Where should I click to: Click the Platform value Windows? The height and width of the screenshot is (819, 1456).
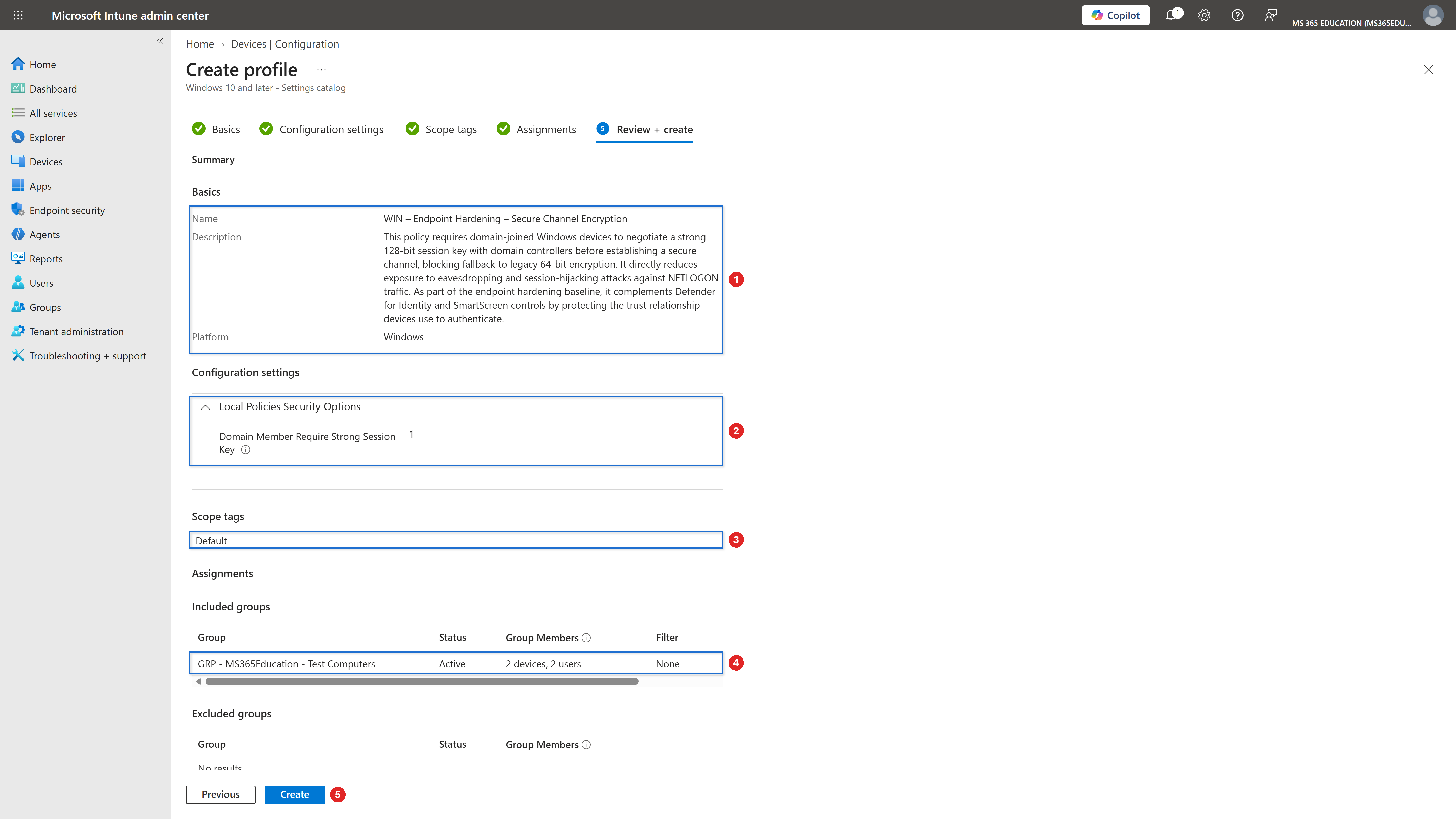tap(404, 337)
